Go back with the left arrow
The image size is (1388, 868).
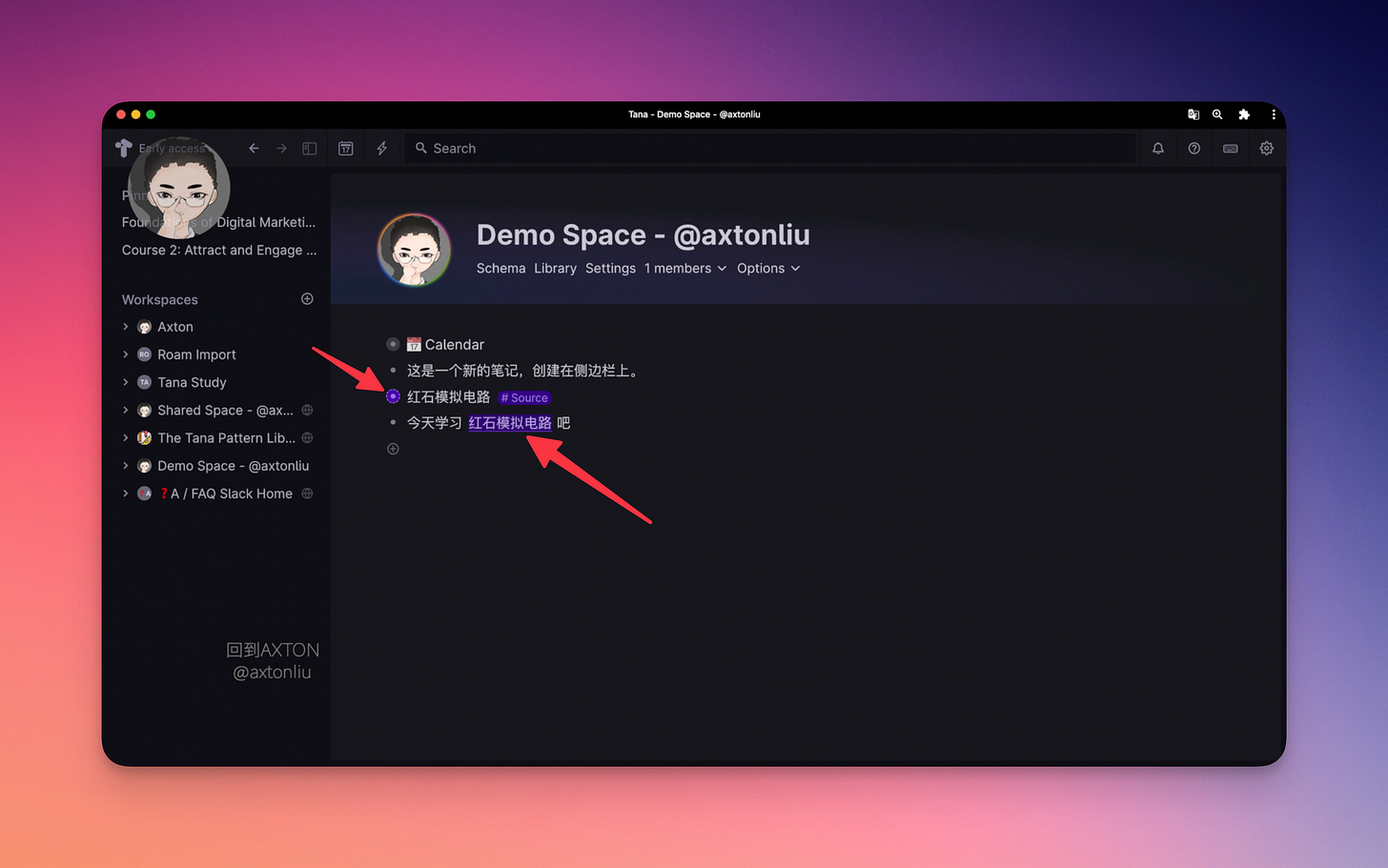coord(254,149)
